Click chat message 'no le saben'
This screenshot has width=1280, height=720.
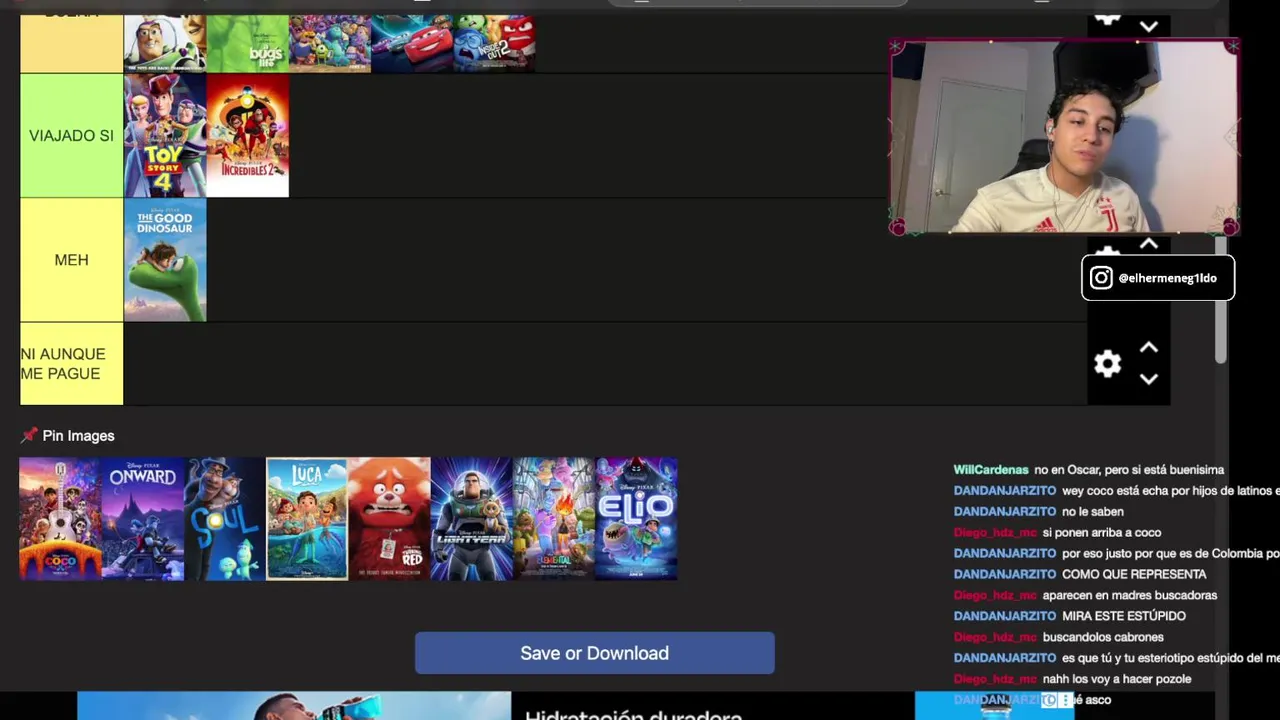click(x=1092, y=512)
